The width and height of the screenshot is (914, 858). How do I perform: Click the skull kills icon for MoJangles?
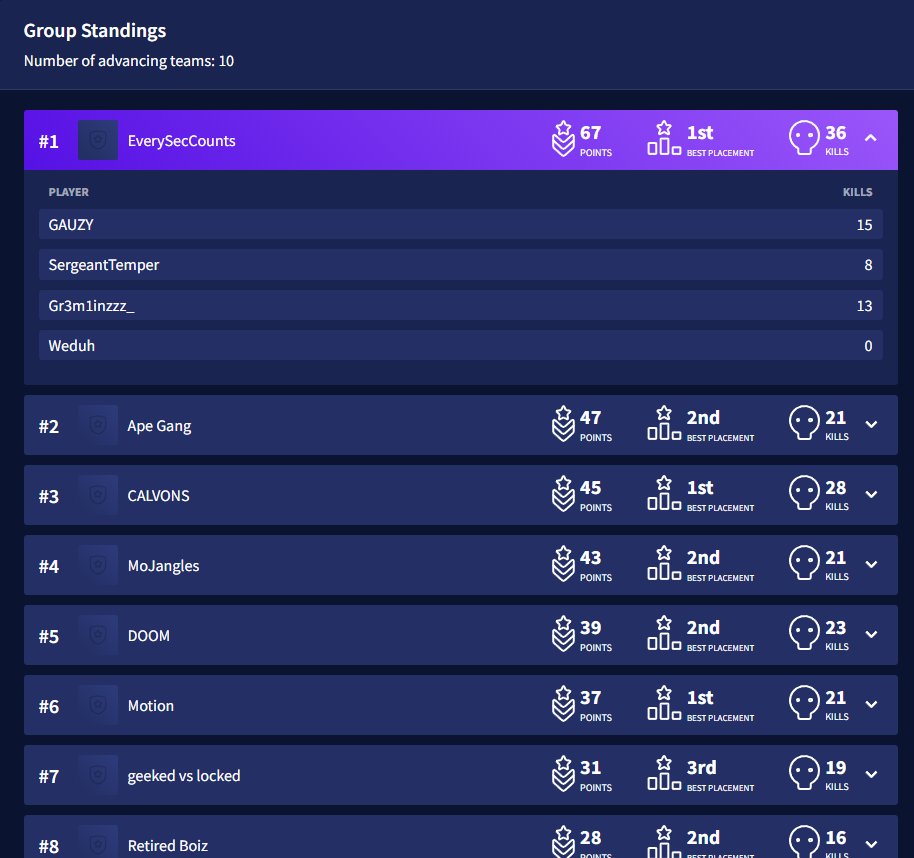click(x=804, y=562)
